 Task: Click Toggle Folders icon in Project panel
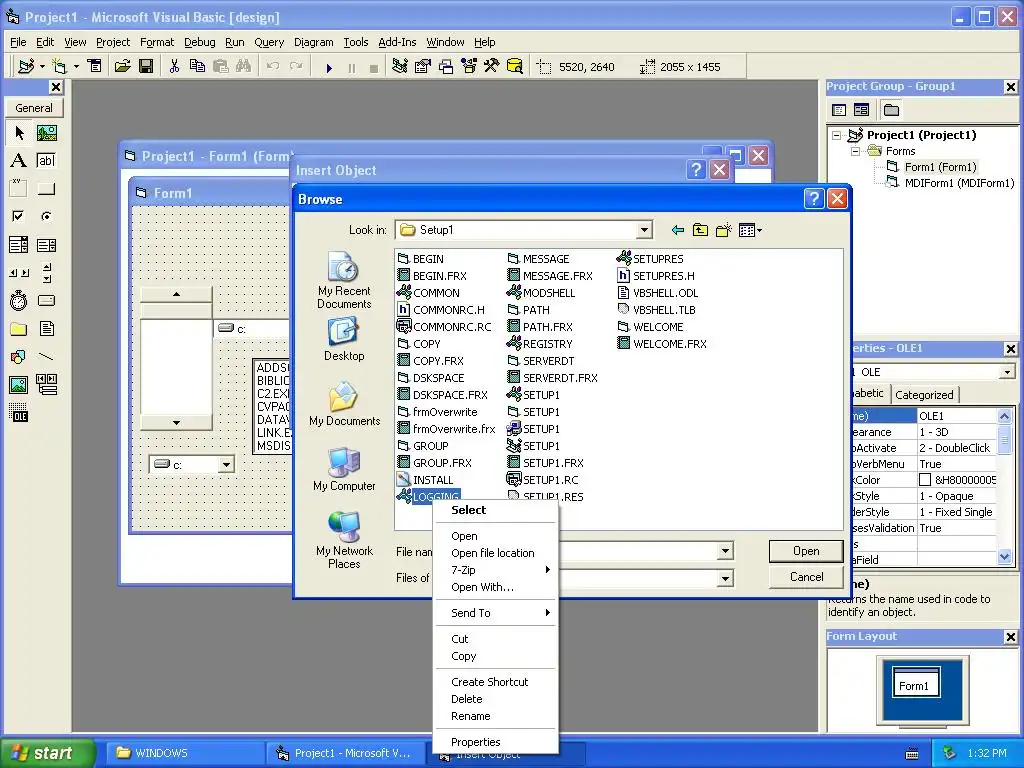pos(891,110)
